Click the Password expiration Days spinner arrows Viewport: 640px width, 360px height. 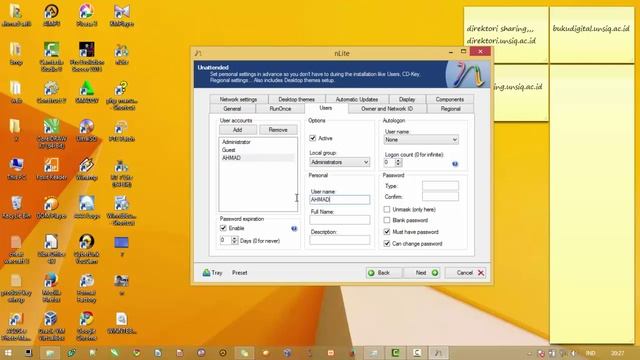coord(234,240)
